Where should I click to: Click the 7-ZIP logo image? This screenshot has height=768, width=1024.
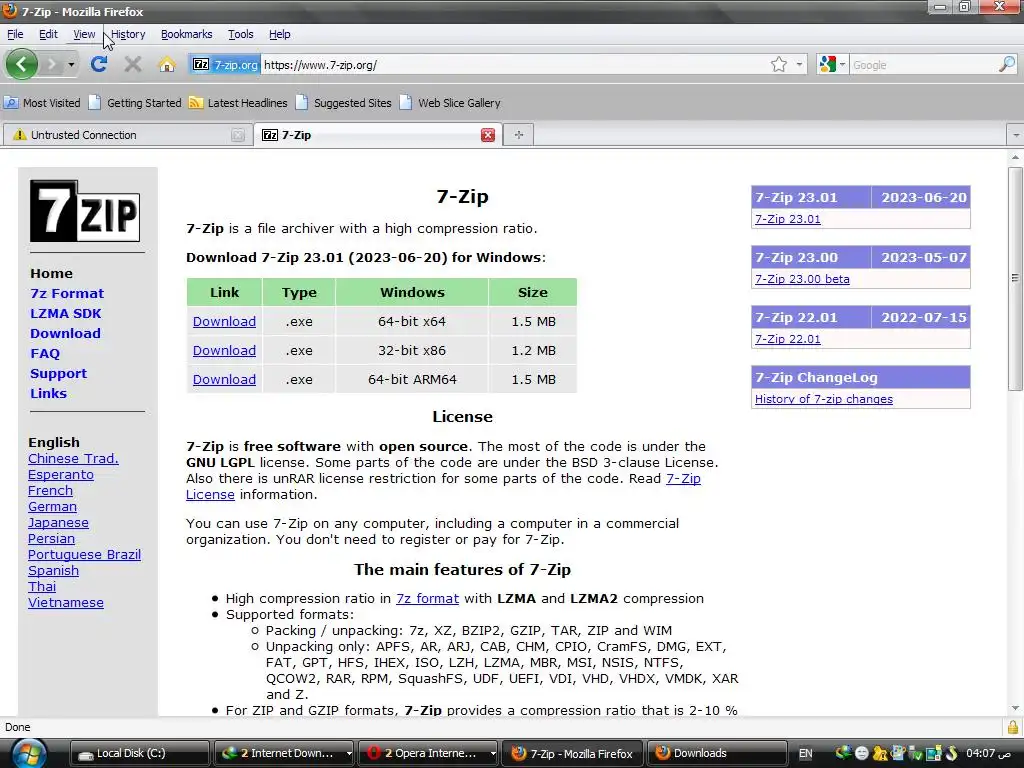[x=85, y=212]
